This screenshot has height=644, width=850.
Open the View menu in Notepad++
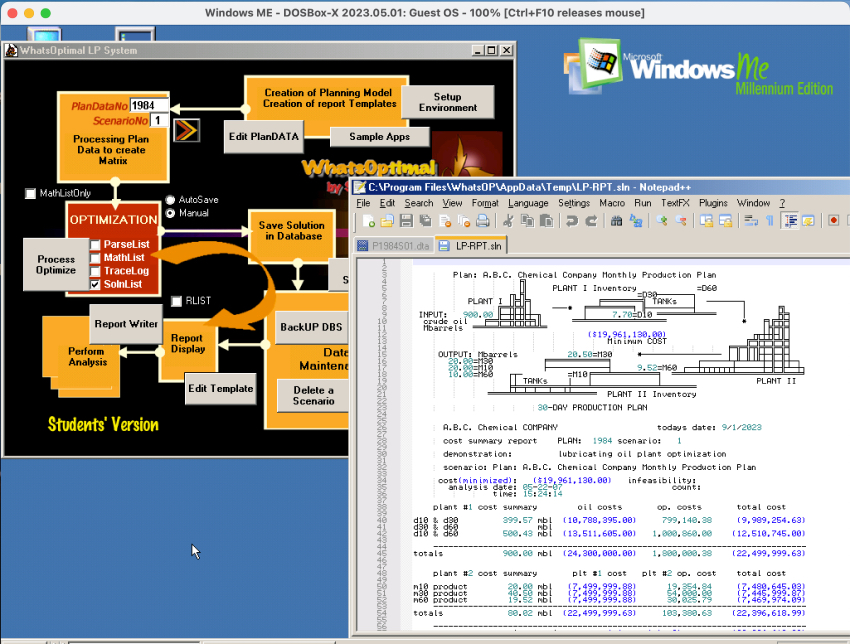[x=452, y=203]
